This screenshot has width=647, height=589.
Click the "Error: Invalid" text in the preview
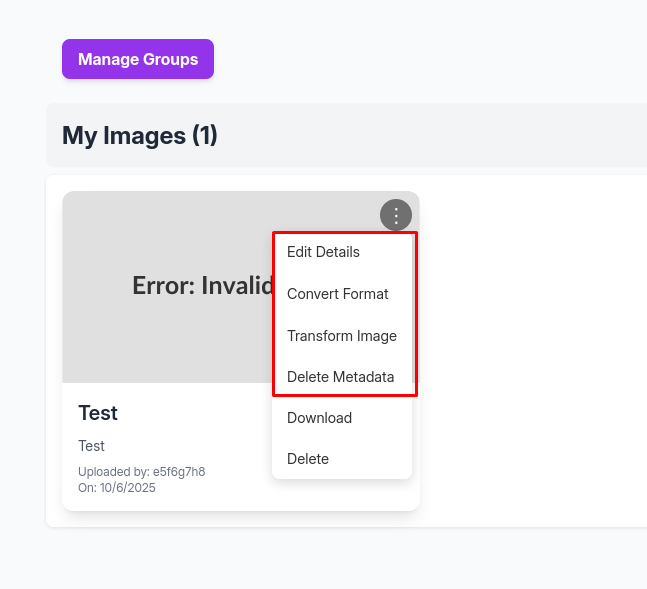coord(202,286)
